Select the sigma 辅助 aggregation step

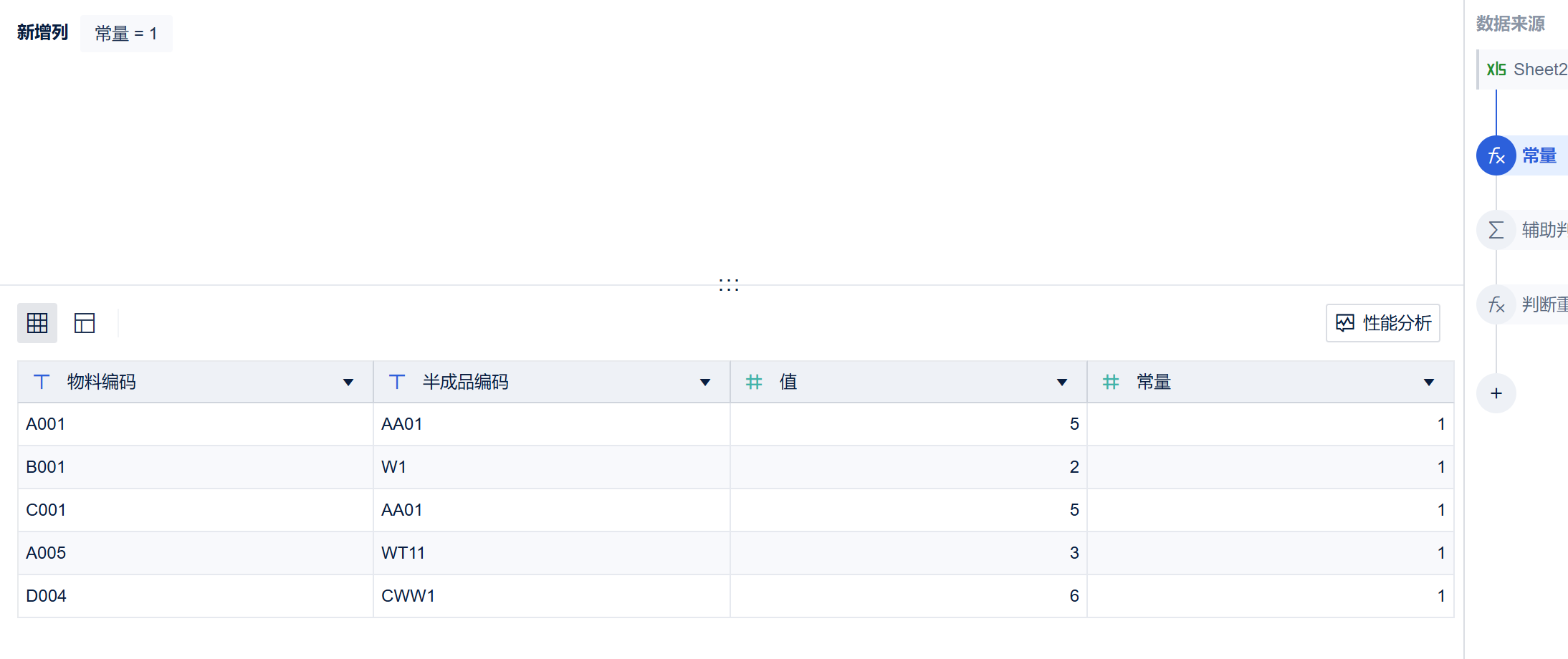coord(1522,230)
